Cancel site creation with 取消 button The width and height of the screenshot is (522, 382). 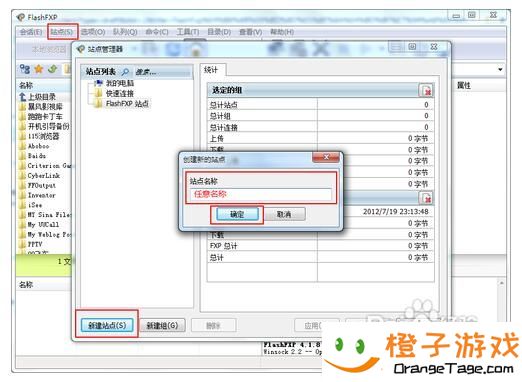click(284, 214)
